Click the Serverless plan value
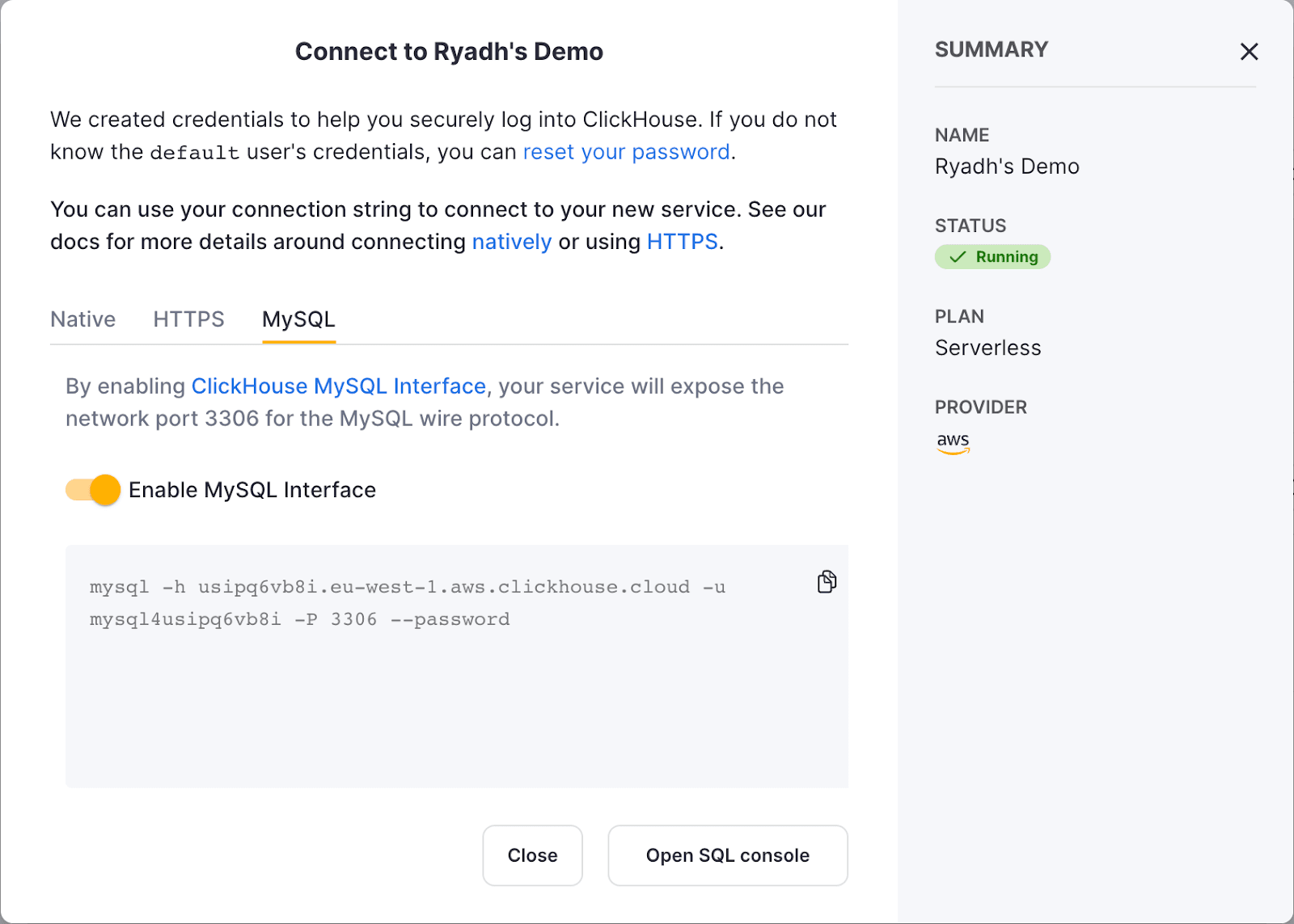The width and height of the screenshot is (1294, 924). pos(987,348)
